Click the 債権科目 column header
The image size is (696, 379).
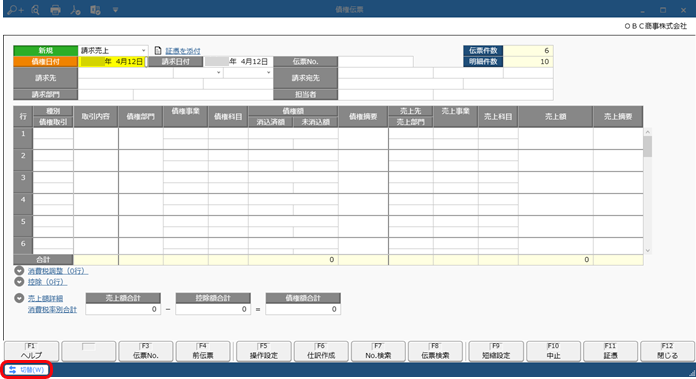[x=228, y=117]
